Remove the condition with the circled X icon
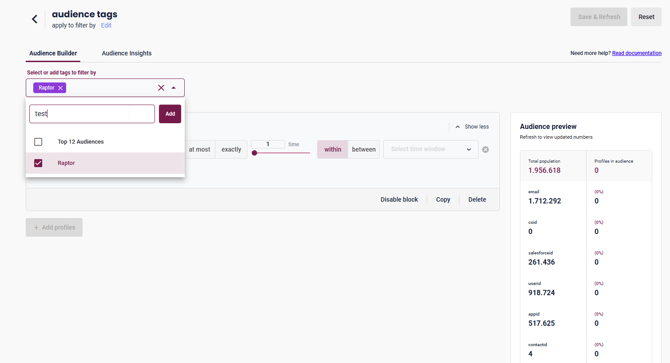 pyautogui.click(x=485, y=149)
